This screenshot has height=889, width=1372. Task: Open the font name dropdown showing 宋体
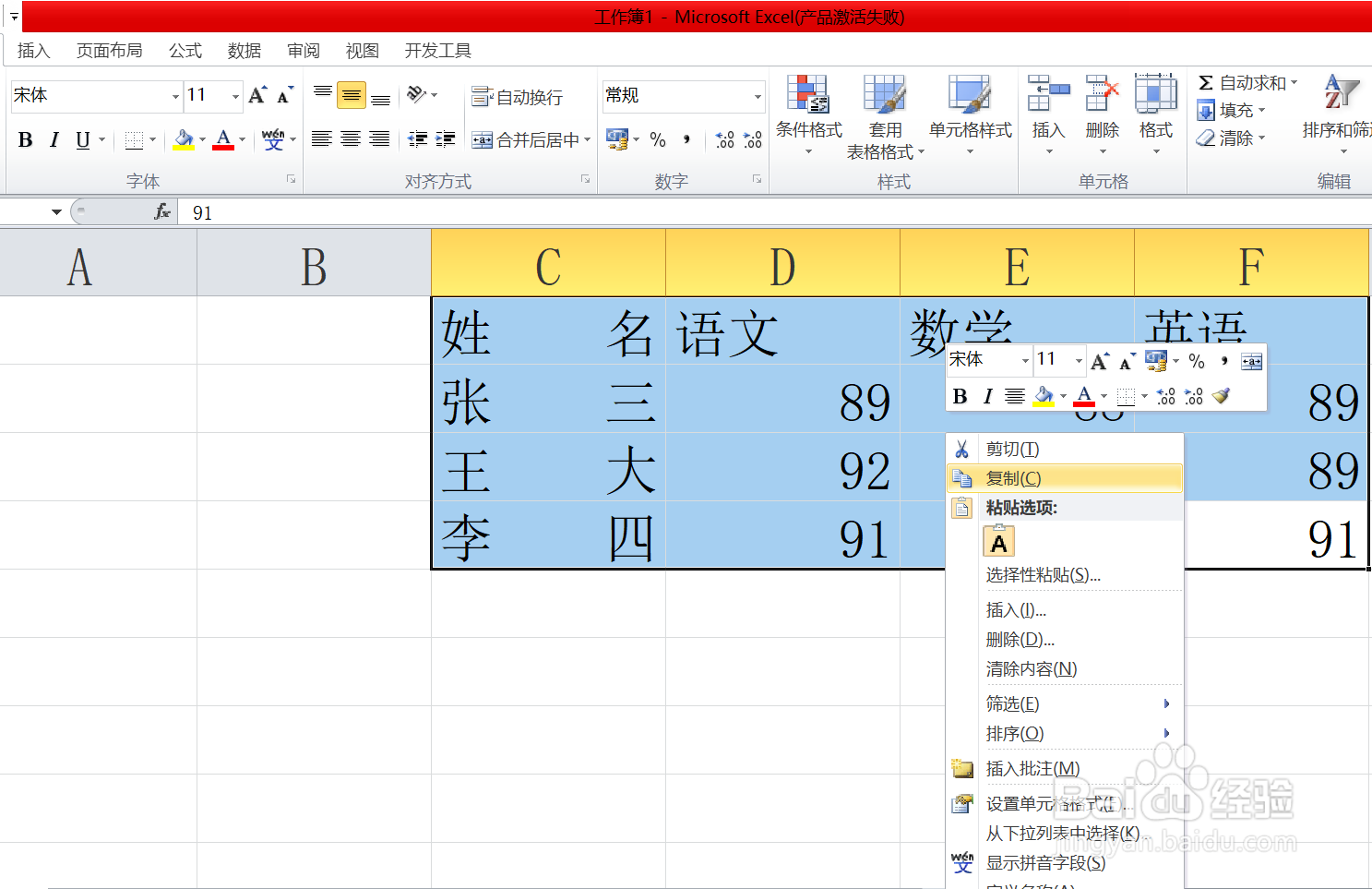(175, 95)
